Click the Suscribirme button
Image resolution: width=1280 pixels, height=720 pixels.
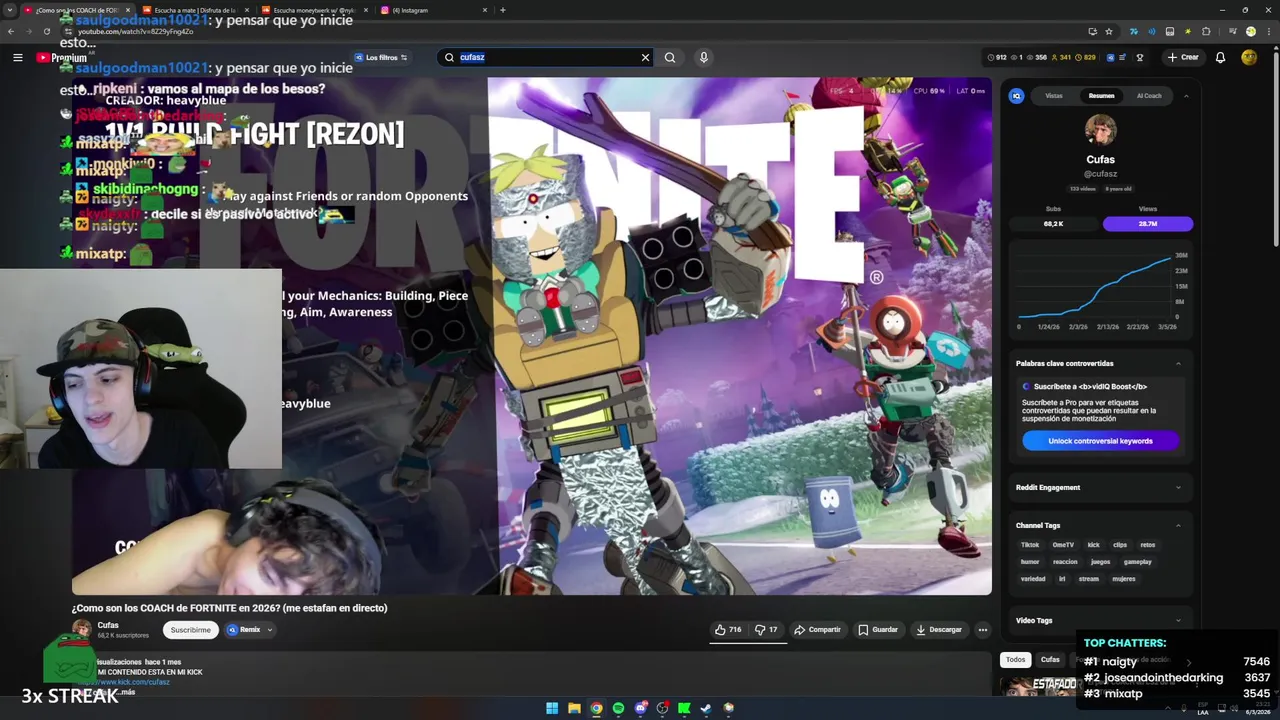[190, 630]
